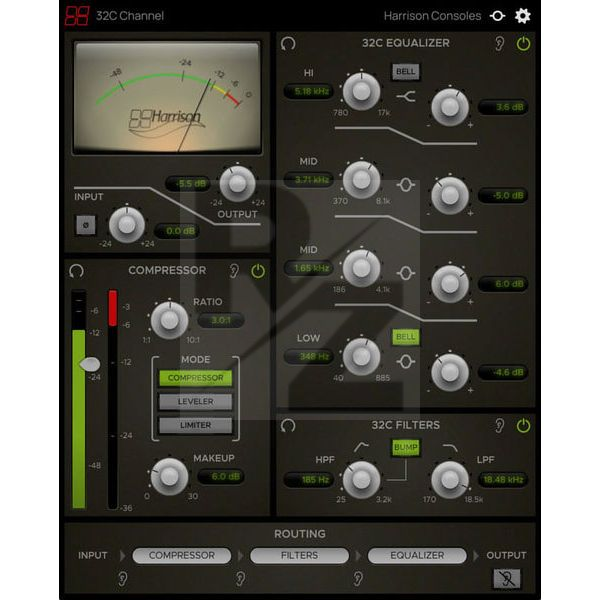Click the 3.0:1 ratio value field
This screenshot has width=600, height=600.
coord(221,320)
